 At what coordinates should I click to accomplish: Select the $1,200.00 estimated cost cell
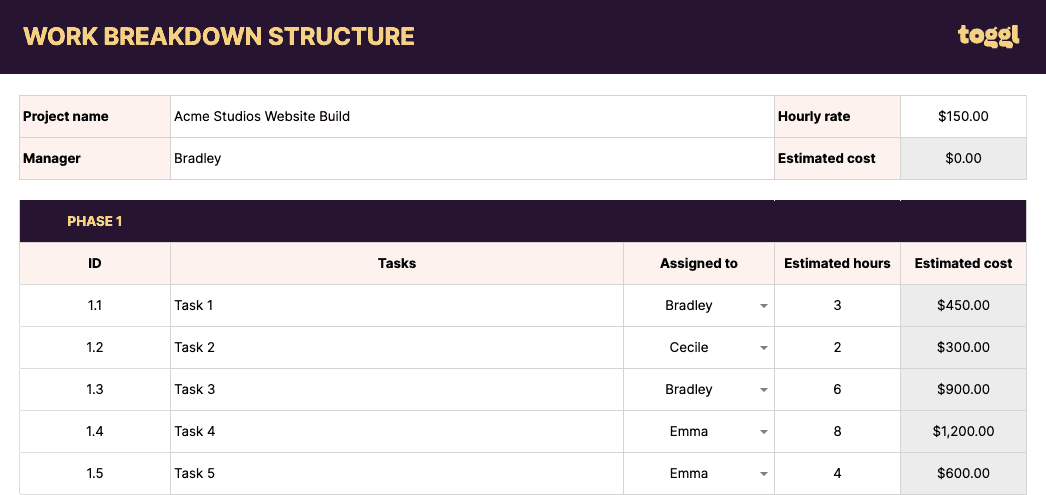tap(963, 431)
